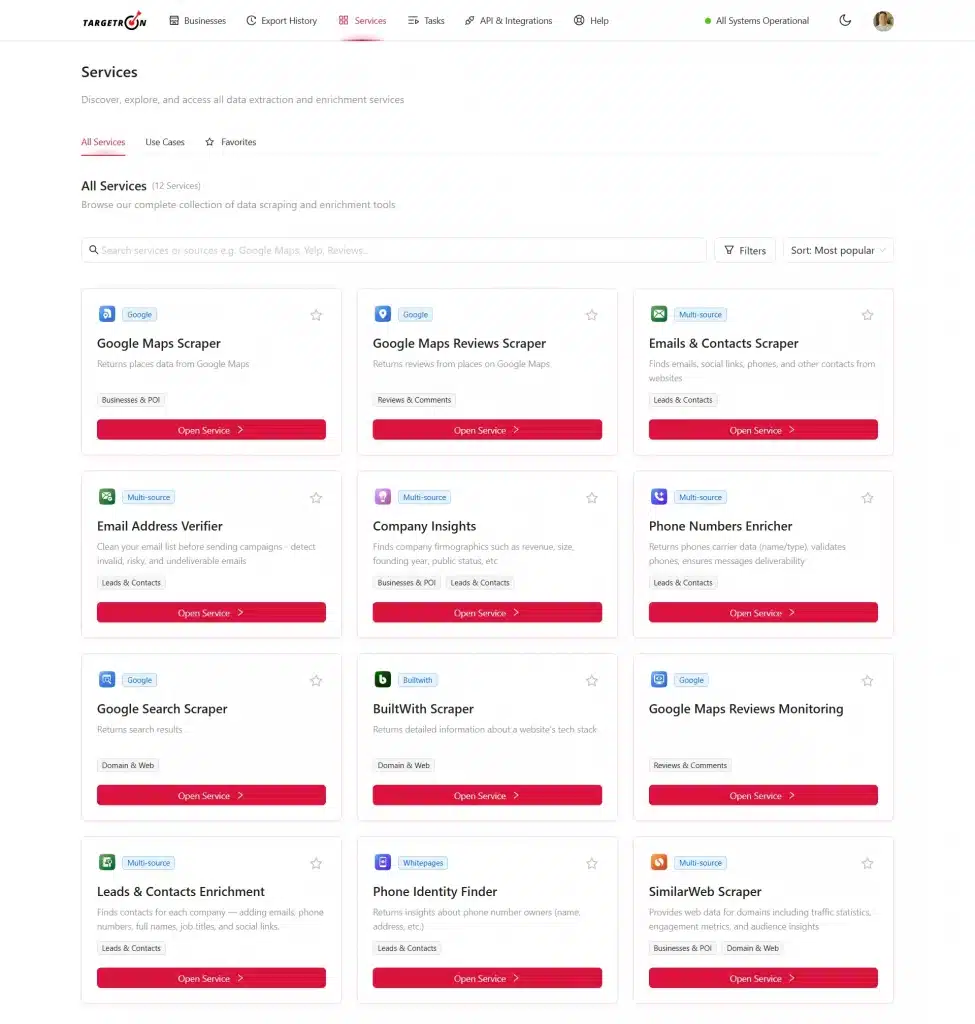Click the Builtwith source tag

(417, 680)
